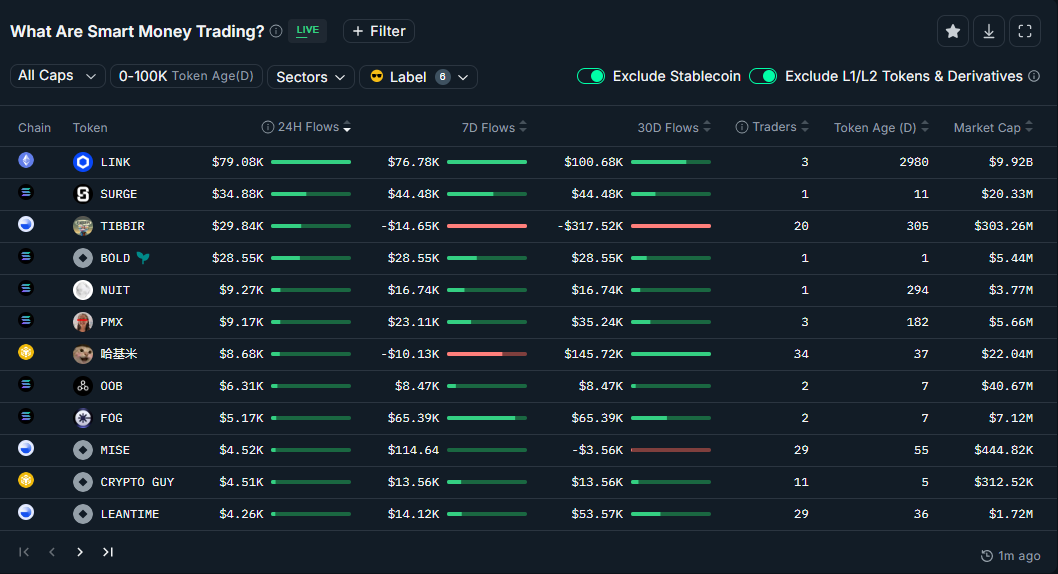Screen dimensions: 1058x574
Task: Click $114.64 7D flow value
Action: [413, 450]
